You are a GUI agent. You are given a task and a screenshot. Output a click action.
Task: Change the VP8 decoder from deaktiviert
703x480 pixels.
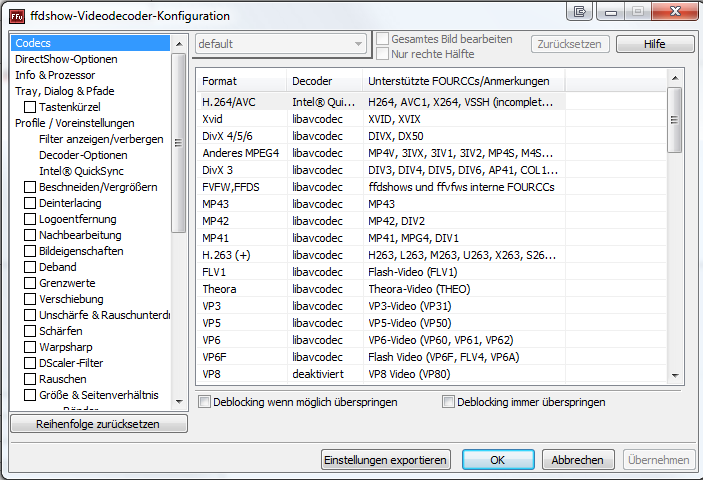click(x=325, y=373)
